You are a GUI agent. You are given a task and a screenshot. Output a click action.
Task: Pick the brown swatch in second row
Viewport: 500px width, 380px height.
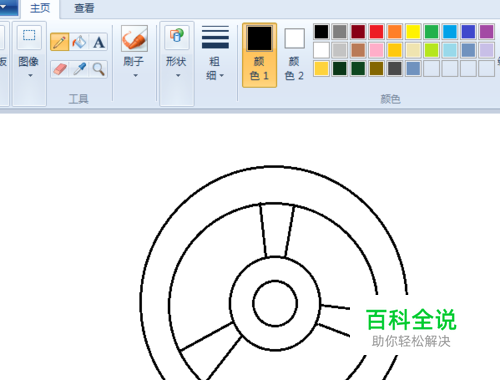pos(358,50)
